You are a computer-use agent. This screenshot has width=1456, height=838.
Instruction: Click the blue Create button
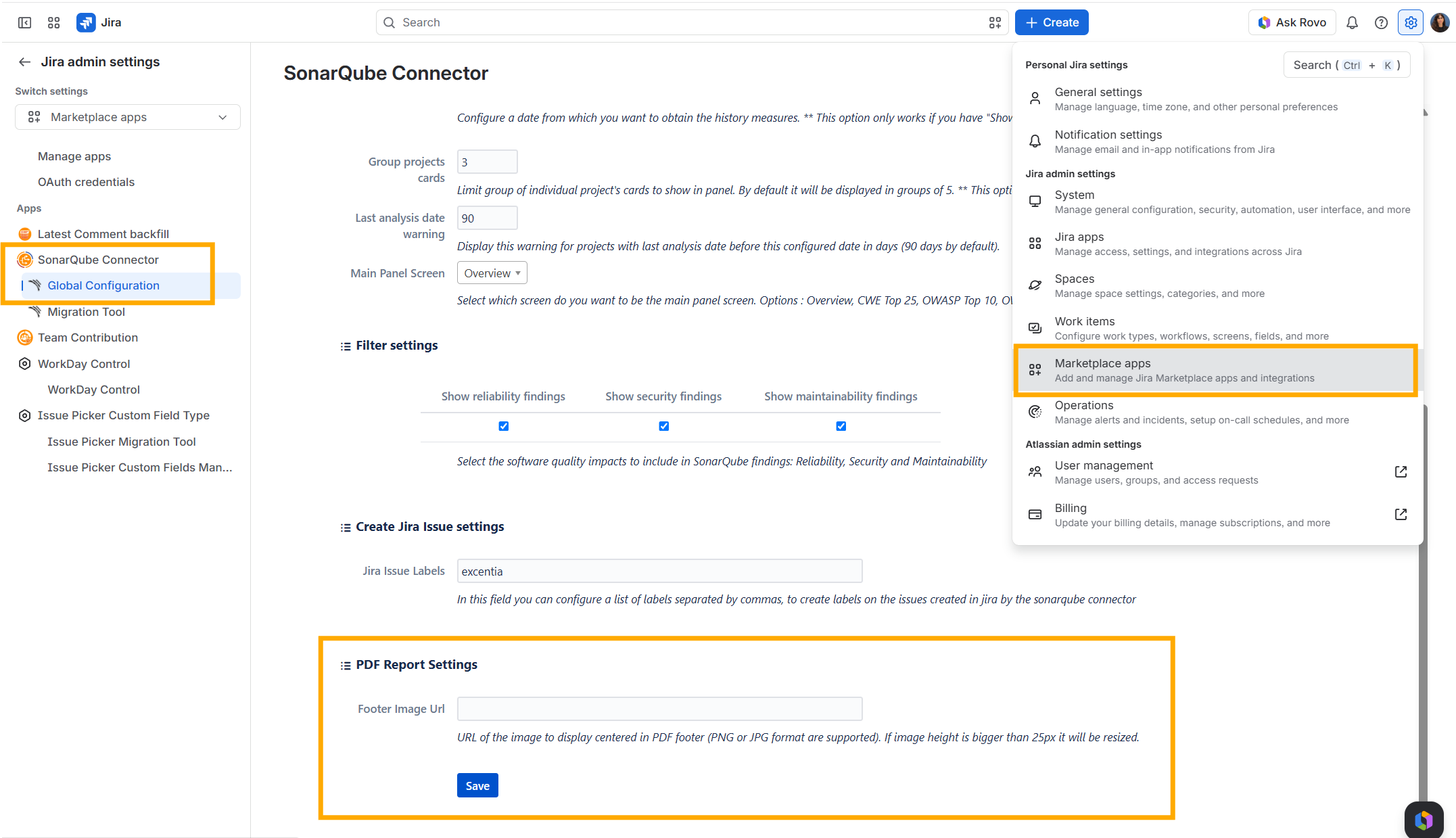pos(1052,22)
